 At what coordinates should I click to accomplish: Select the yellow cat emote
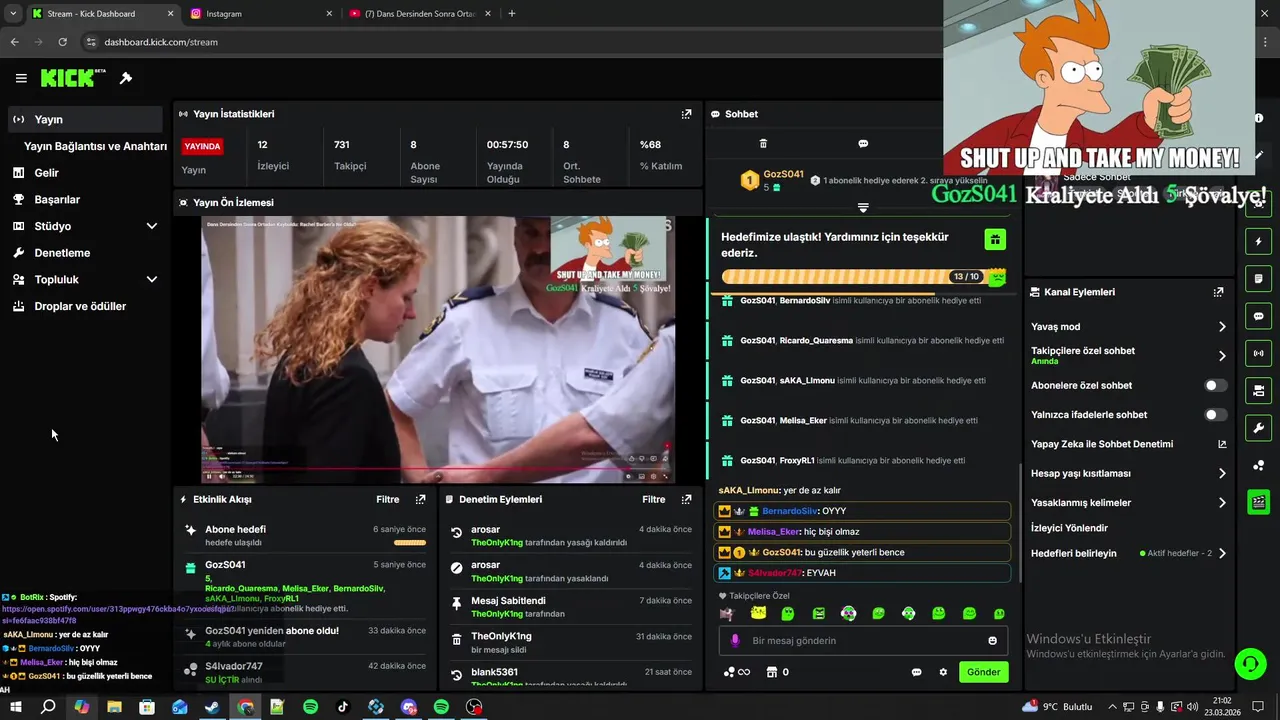(758, 613)
